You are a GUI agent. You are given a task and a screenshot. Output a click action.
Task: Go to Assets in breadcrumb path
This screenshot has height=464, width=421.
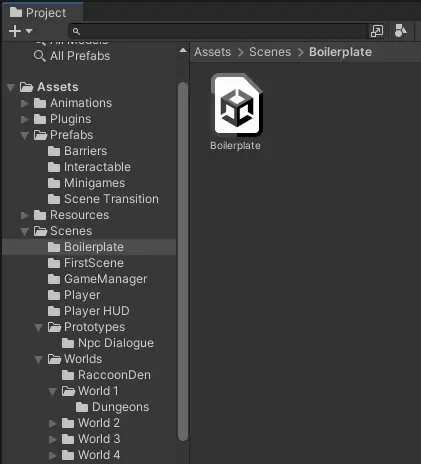pos(213,52)
